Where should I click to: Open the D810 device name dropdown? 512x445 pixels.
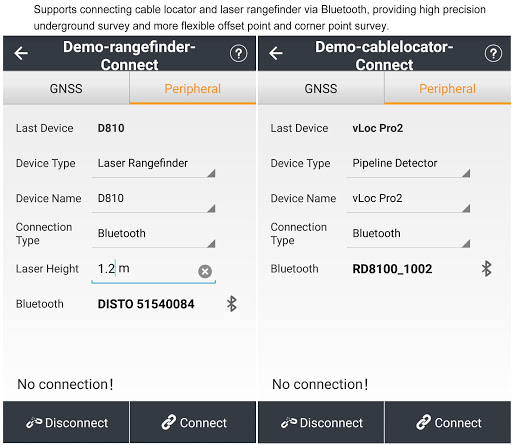[x=154, y=201]
